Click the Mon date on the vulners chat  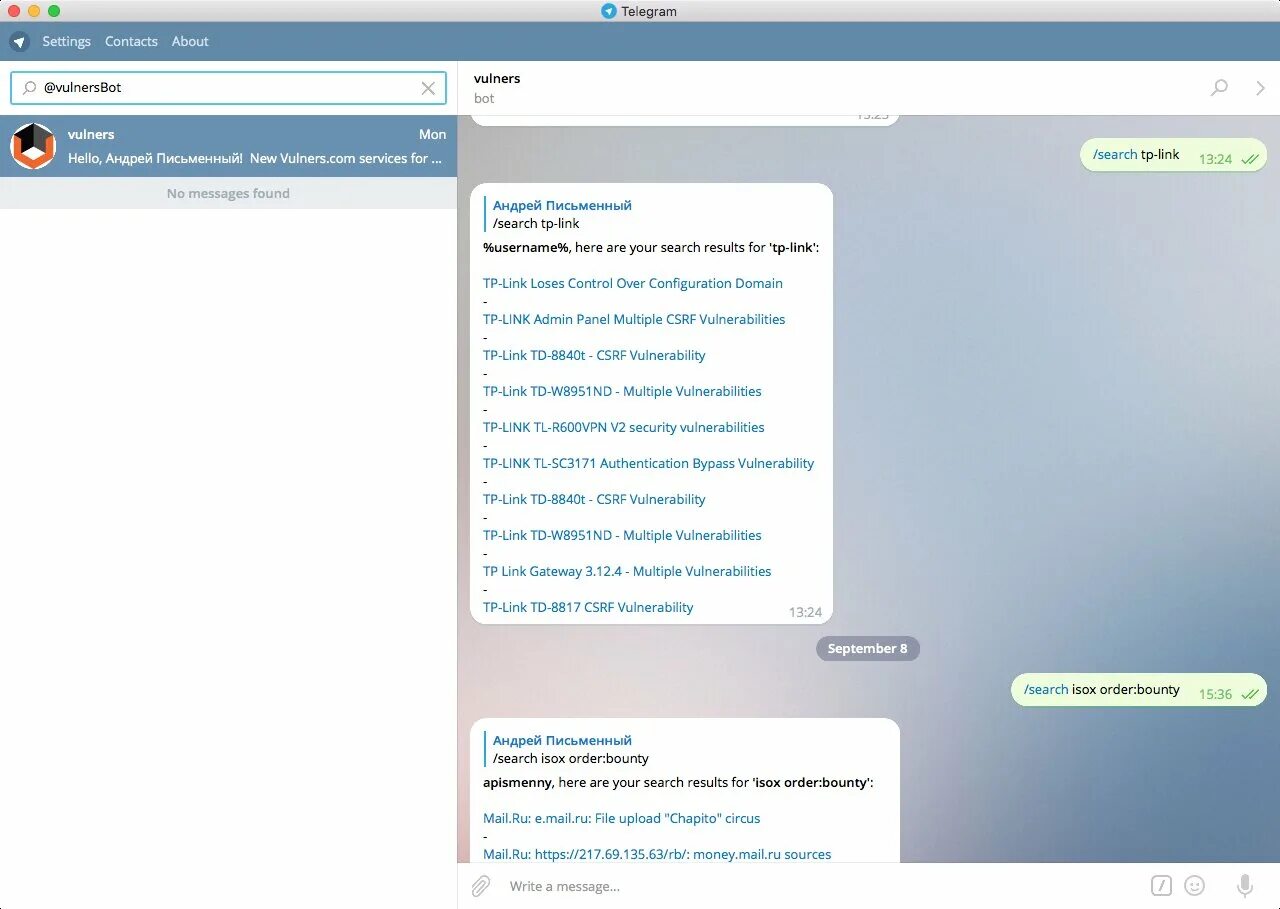tap(432, 134)
